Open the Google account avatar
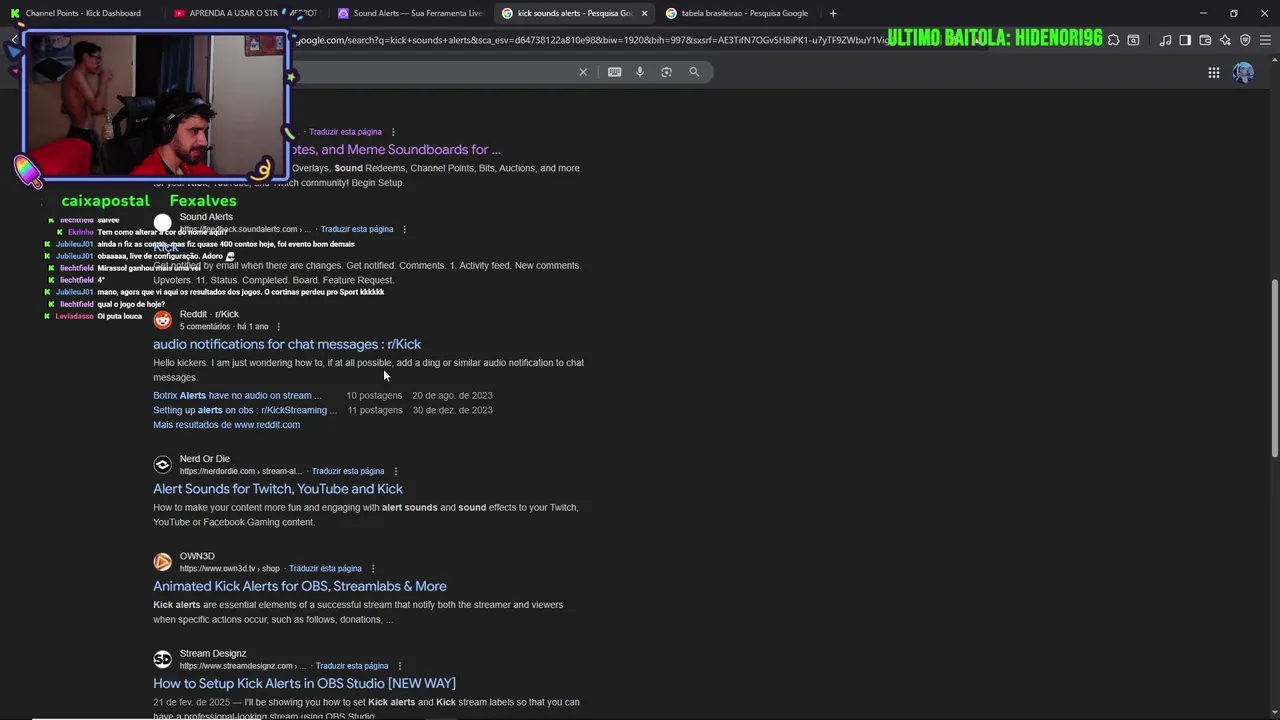 pos(1243,72)
